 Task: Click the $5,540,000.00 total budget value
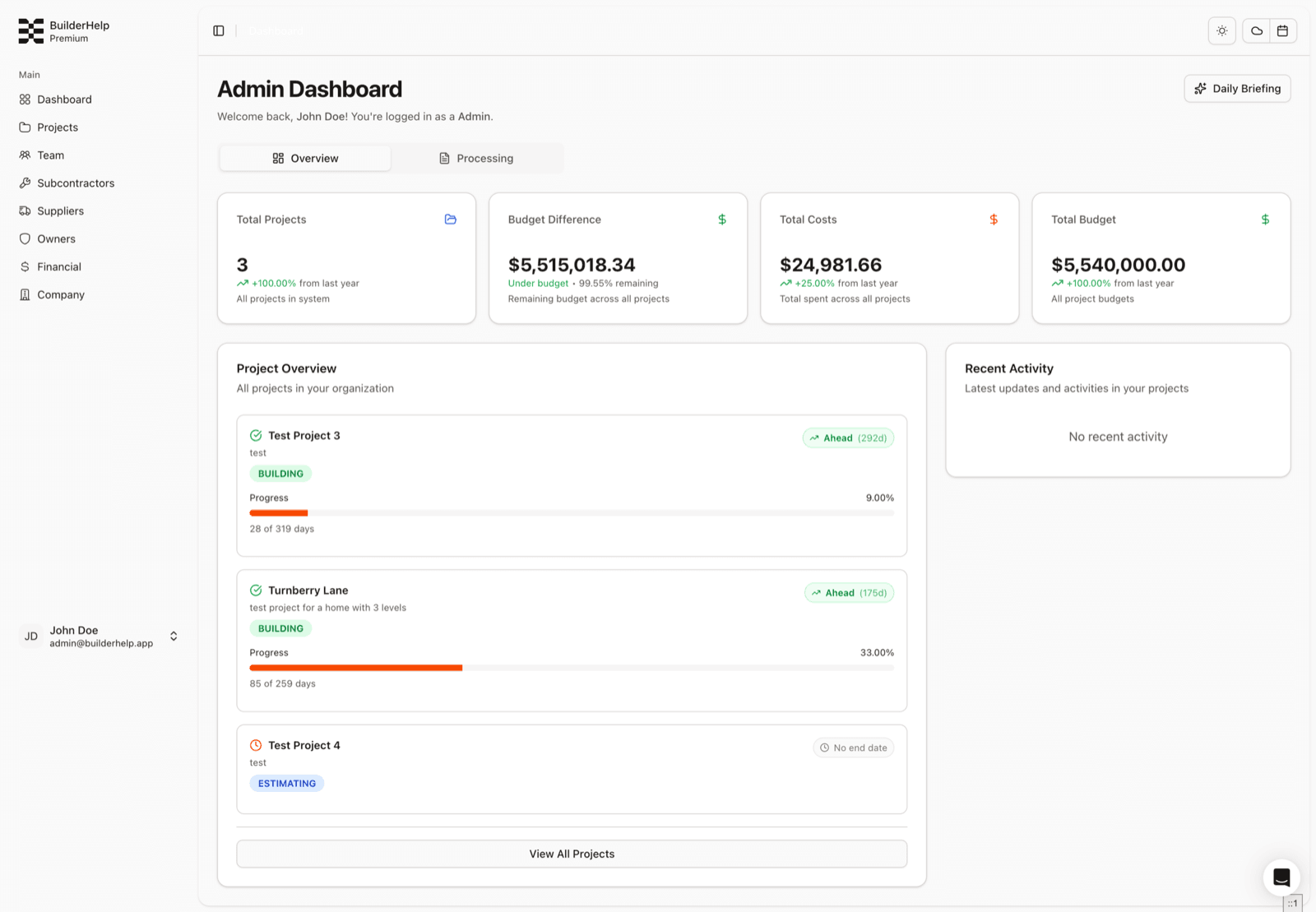click(x=1118, y=265)
